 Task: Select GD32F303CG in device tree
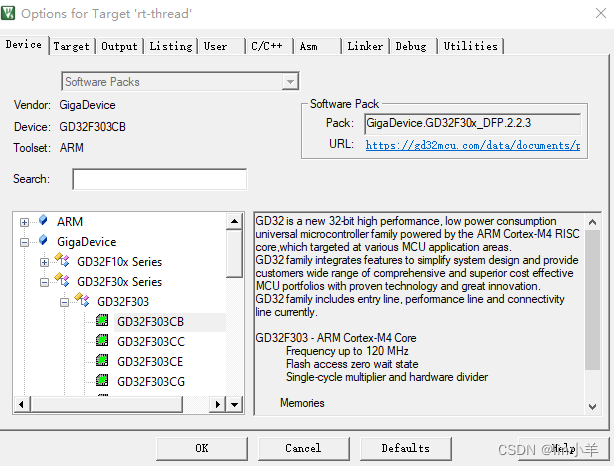(x=151, y=382)
